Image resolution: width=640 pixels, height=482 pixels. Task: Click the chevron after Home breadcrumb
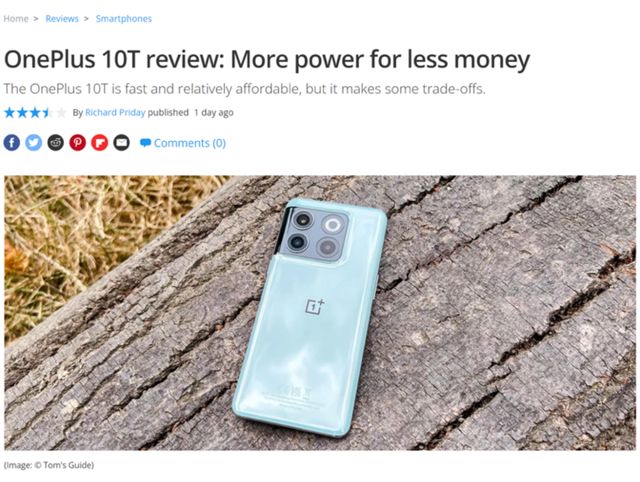(x=36, y=19)
